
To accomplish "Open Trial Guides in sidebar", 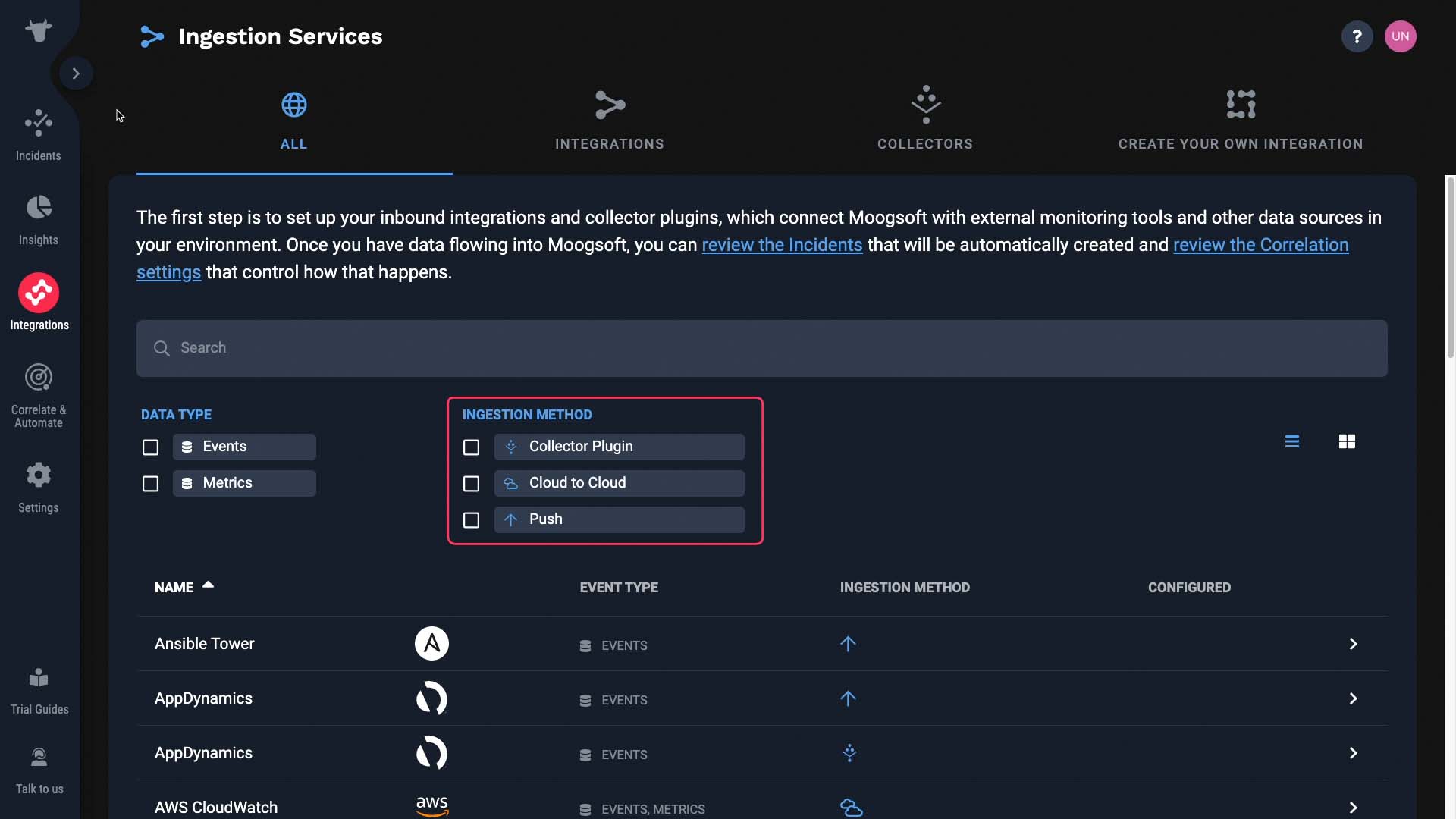I will (x=39, y=691).
